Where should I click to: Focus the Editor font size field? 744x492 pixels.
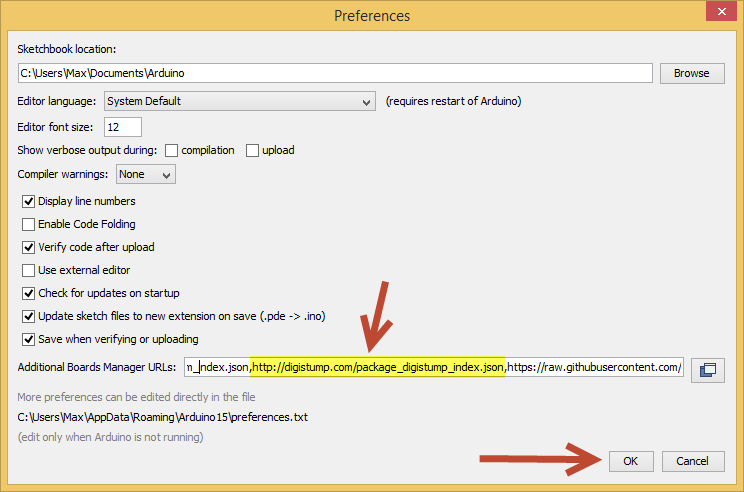point(122,127)
